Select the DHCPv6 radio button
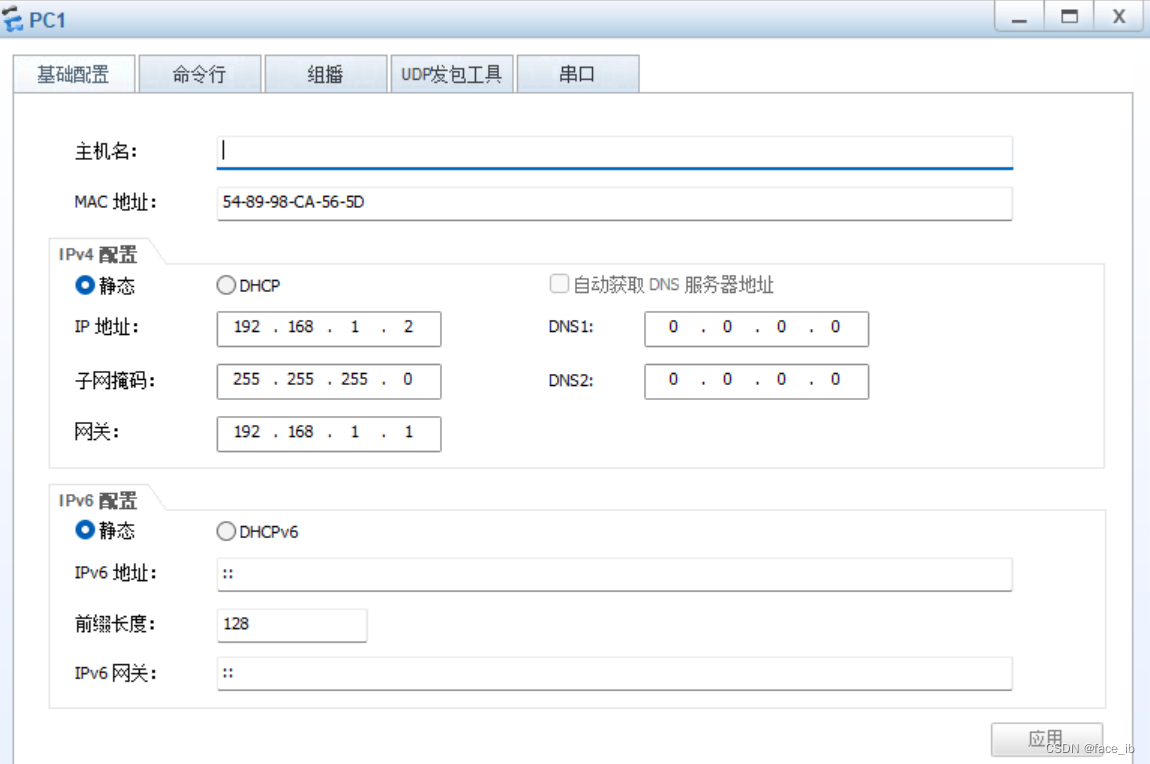Screen dimensions: 1150x764 point(226,531)
